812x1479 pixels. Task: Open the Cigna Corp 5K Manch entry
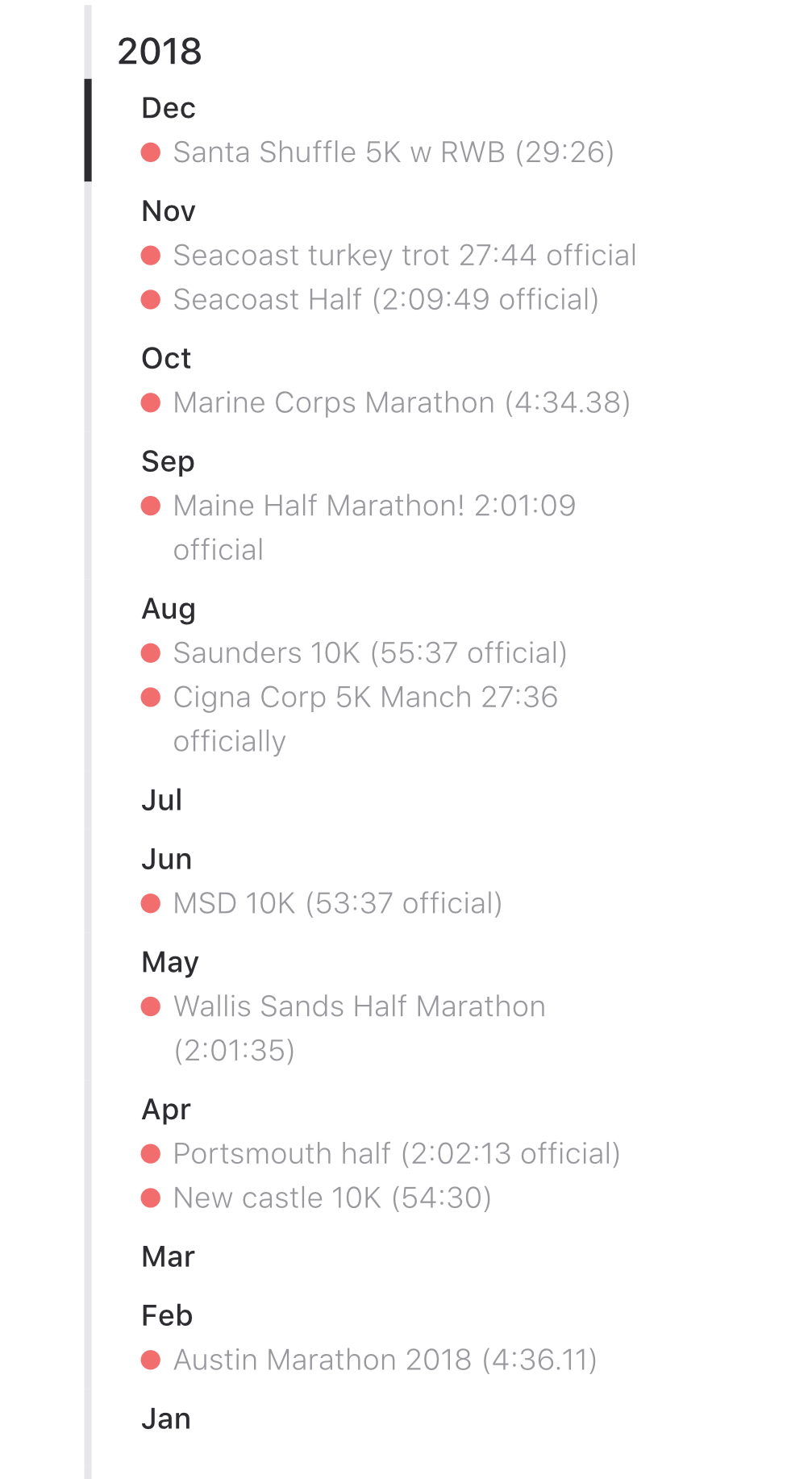click(x=365, y=698)
